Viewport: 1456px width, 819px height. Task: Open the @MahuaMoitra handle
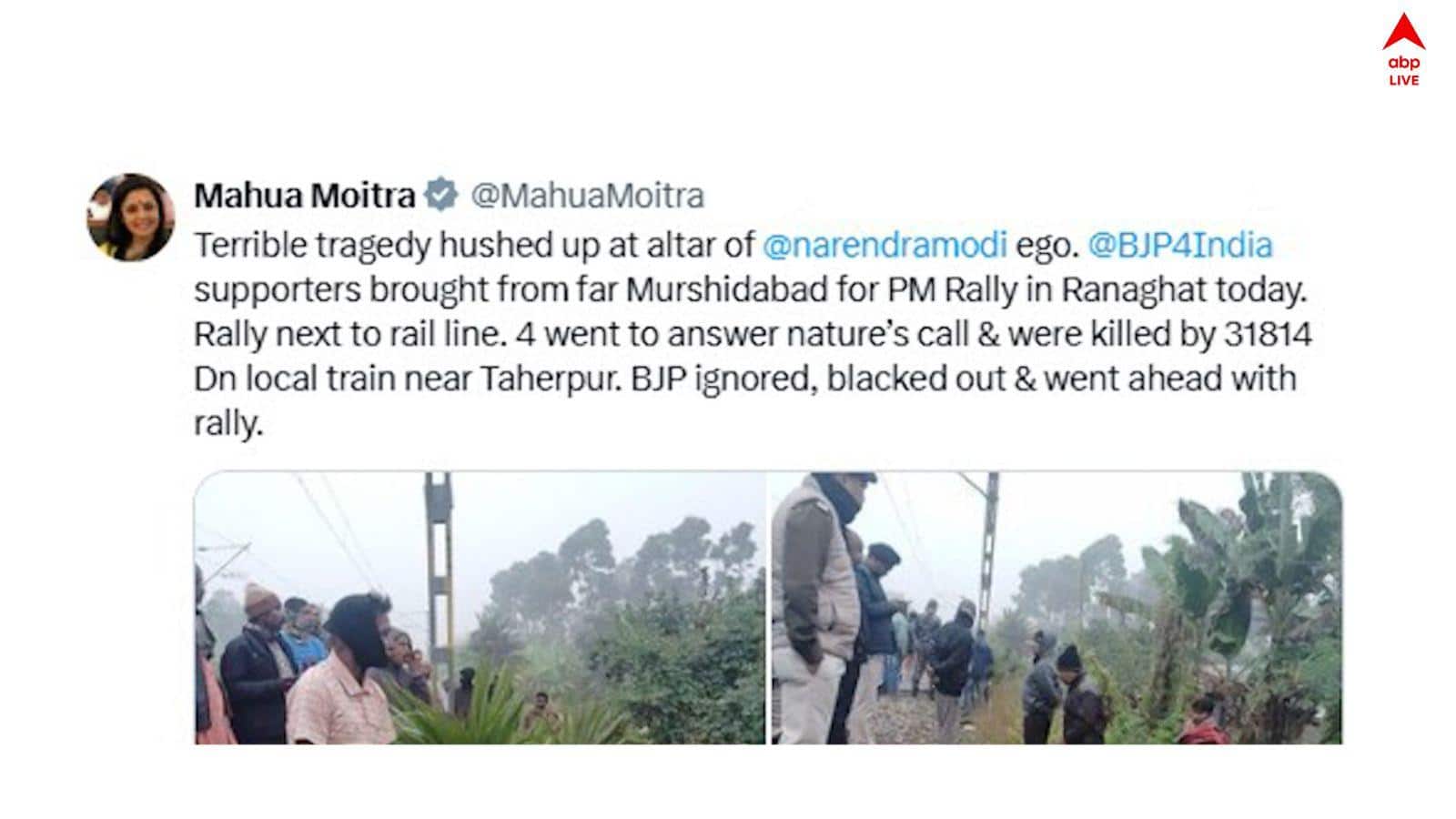587,196
